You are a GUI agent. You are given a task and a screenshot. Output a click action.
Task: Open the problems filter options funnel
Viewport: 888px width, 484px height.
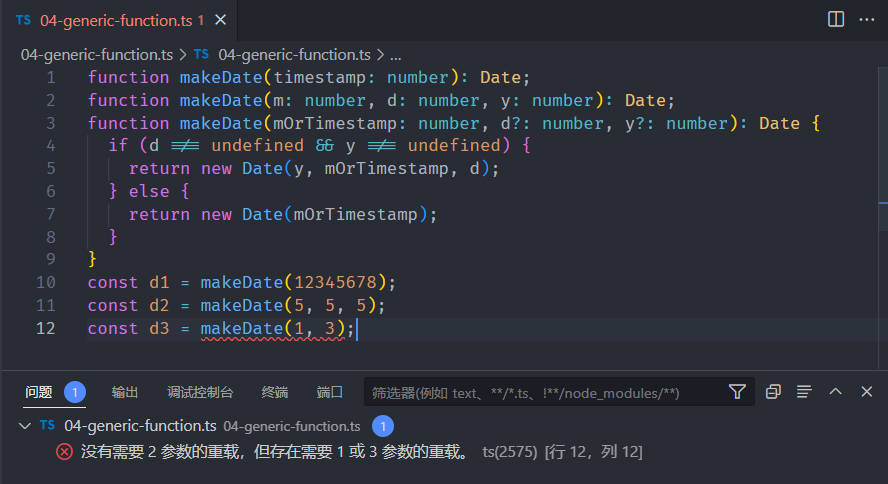tap(737, 392)
